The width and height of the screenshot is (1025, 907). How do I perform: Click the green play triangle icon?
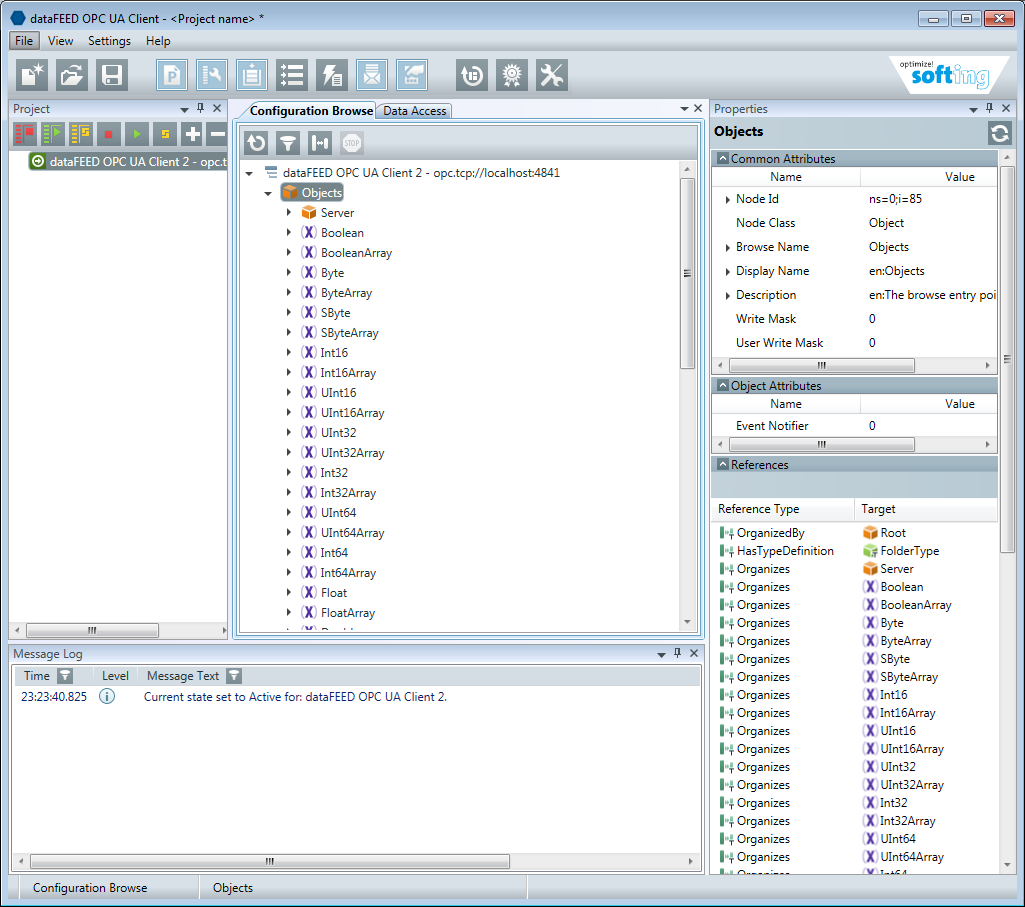[x=137, y=134]
